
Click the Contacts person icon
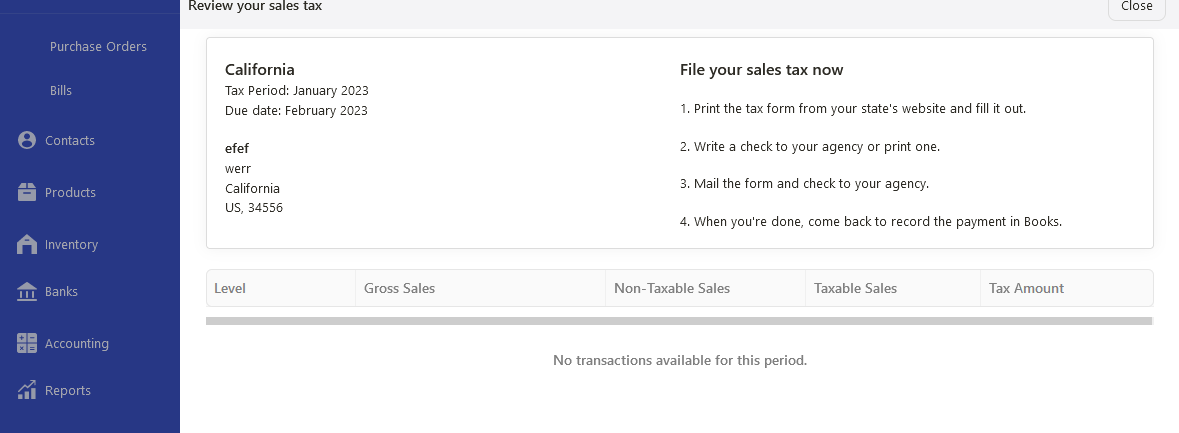[x=26, y=141]
